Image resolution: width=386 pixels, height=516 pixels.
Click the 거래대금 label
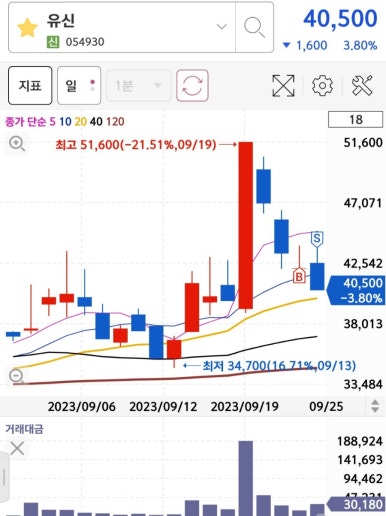[x=24, y=429]
